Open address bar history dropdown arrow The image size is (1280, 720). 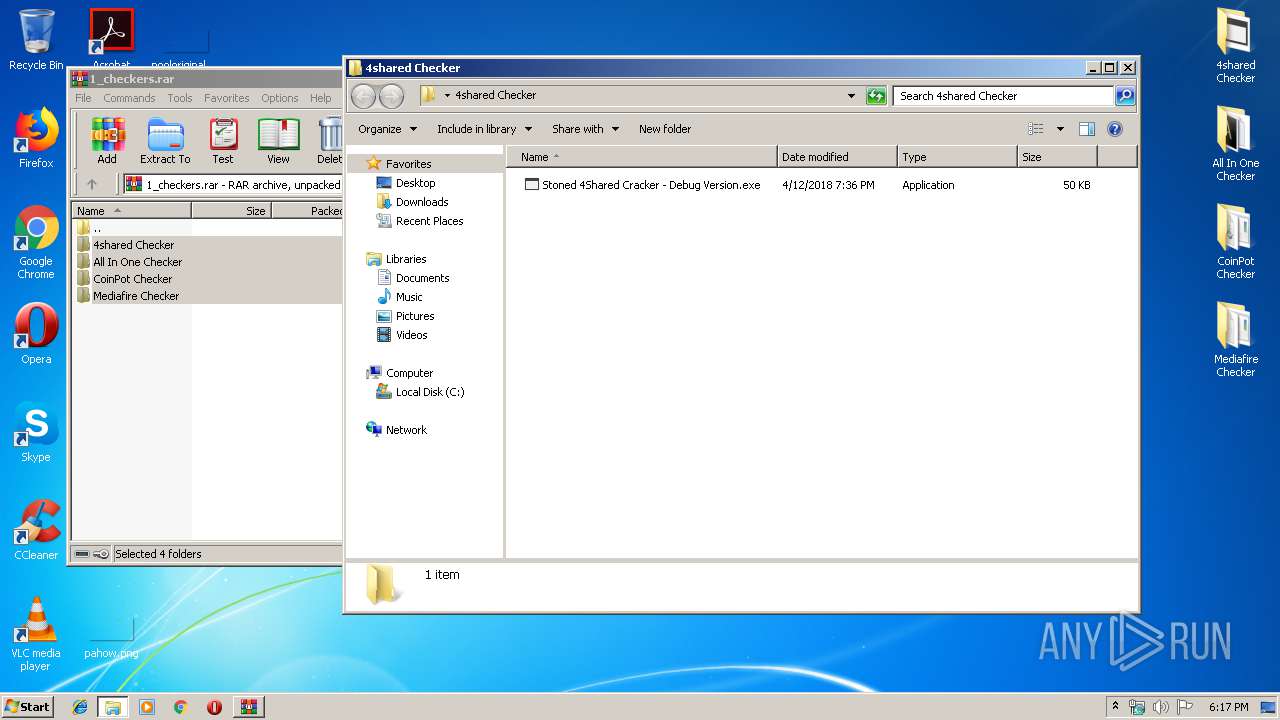click(x=851, y=96)
